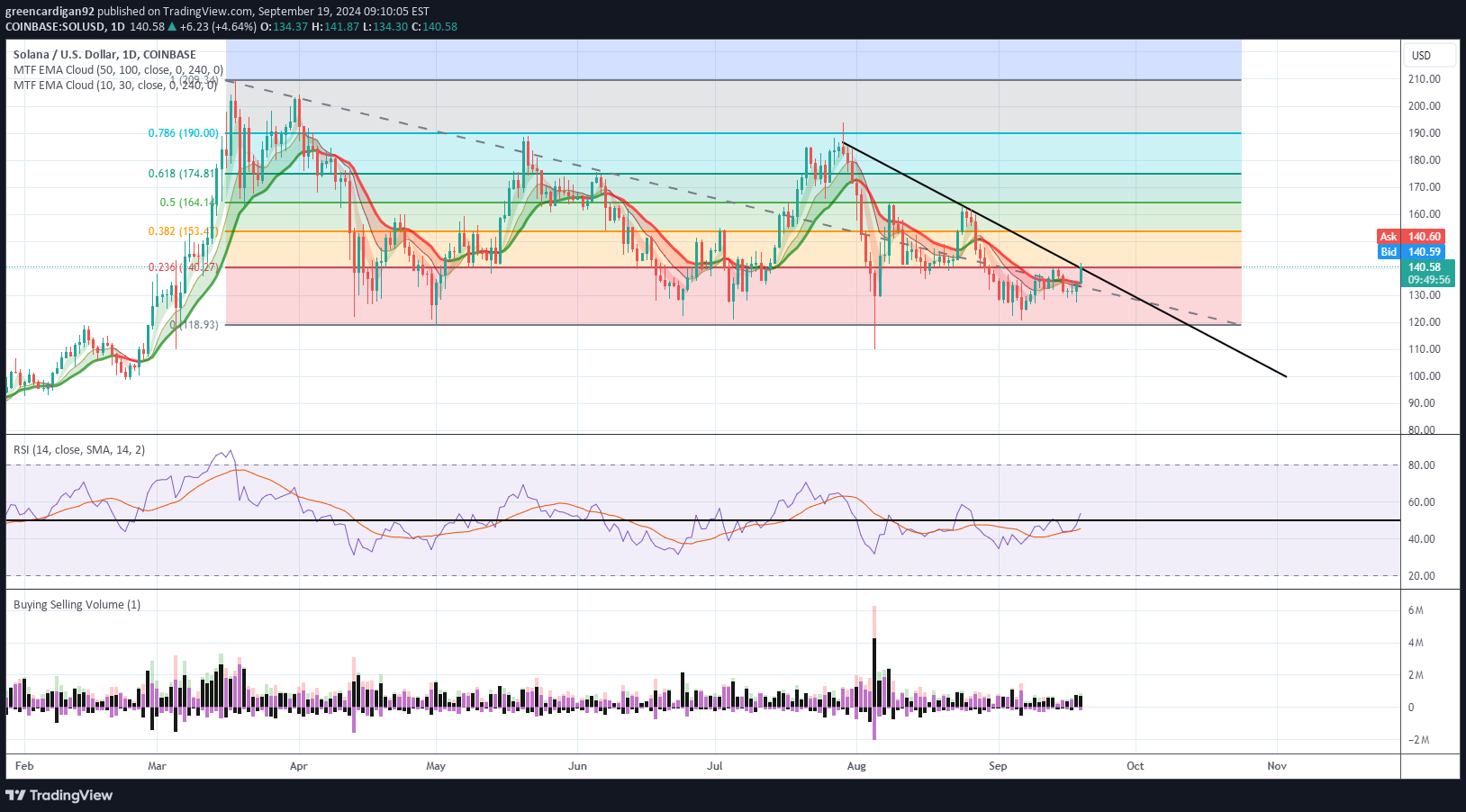Click the Mar label on time axis
This screenshot has height=812, width=1466.
[157, 766]
